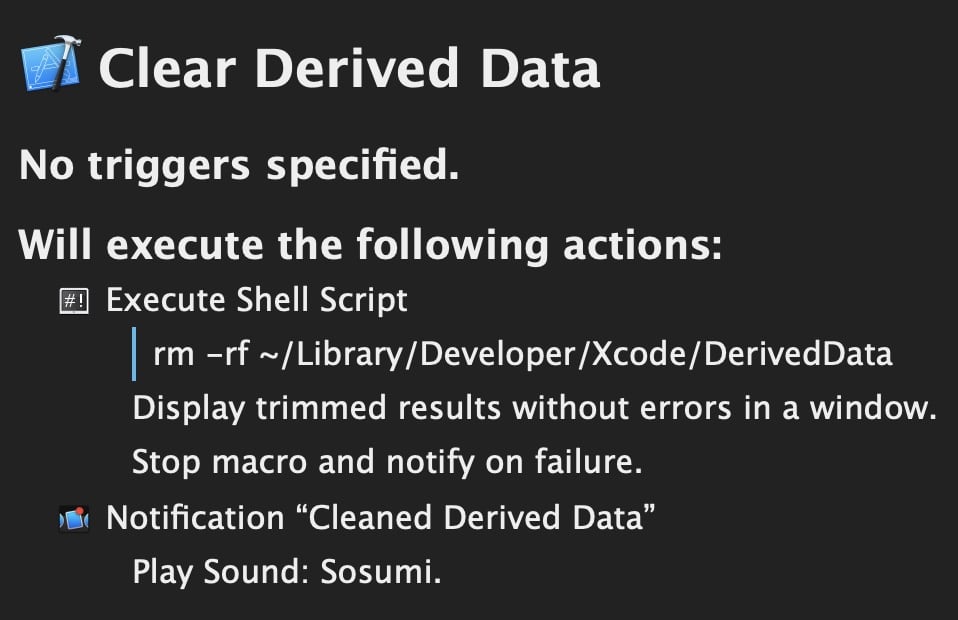The height and width of the screenshot is (620, 958).
Task: Click the "No triggers specified." text
Action: click(x=239, y=165)
